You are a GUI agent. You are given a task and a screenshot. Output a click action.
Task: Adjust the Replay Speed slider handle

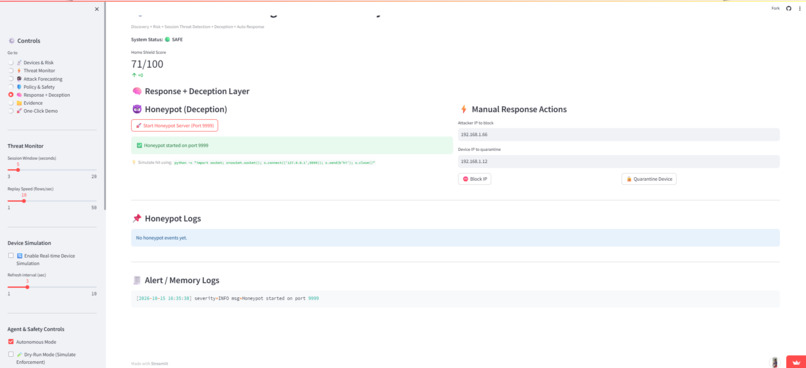click(24, 201)
